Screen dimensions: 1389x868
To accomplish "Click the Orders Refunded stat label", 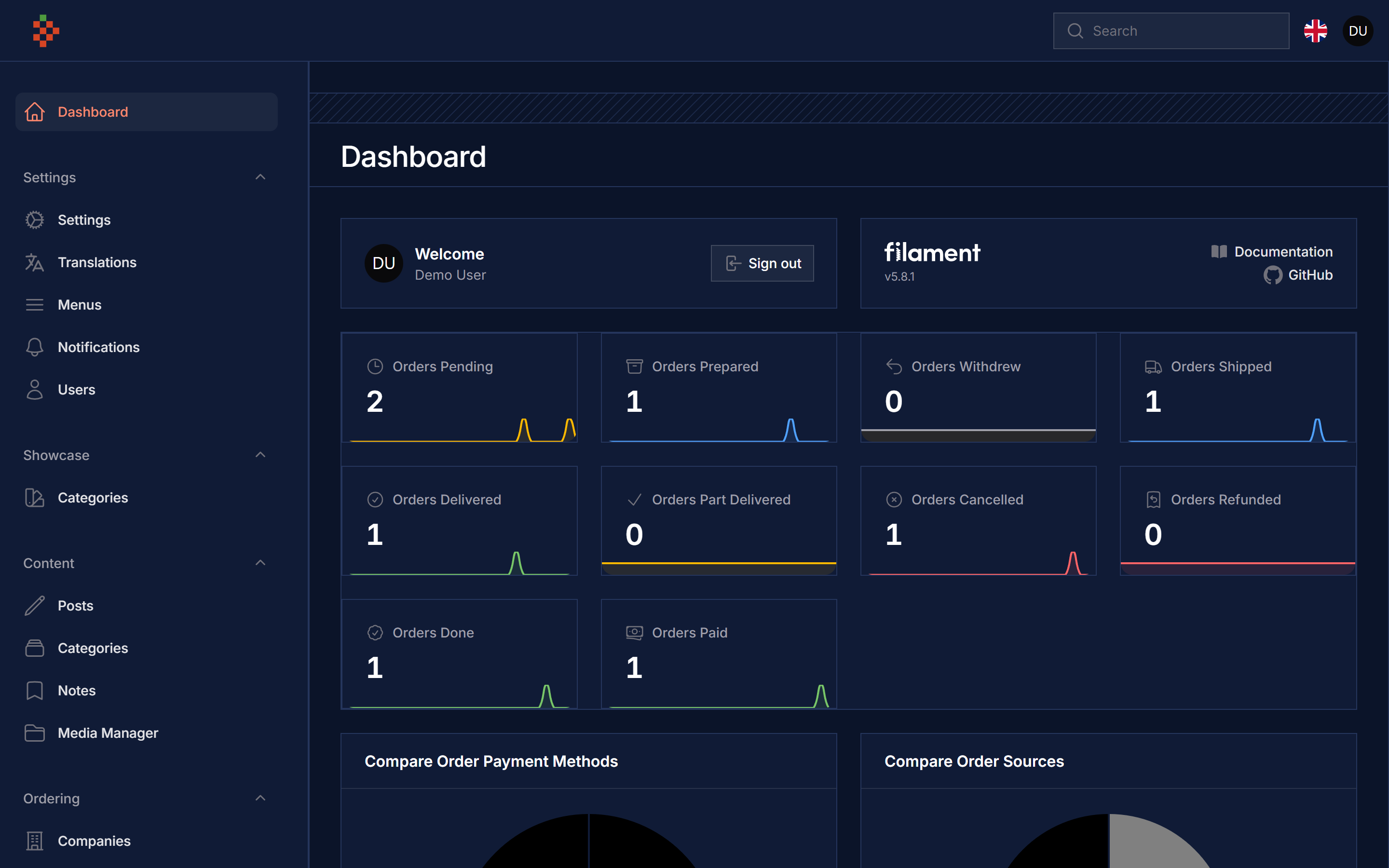I will tap(1226, 500).
